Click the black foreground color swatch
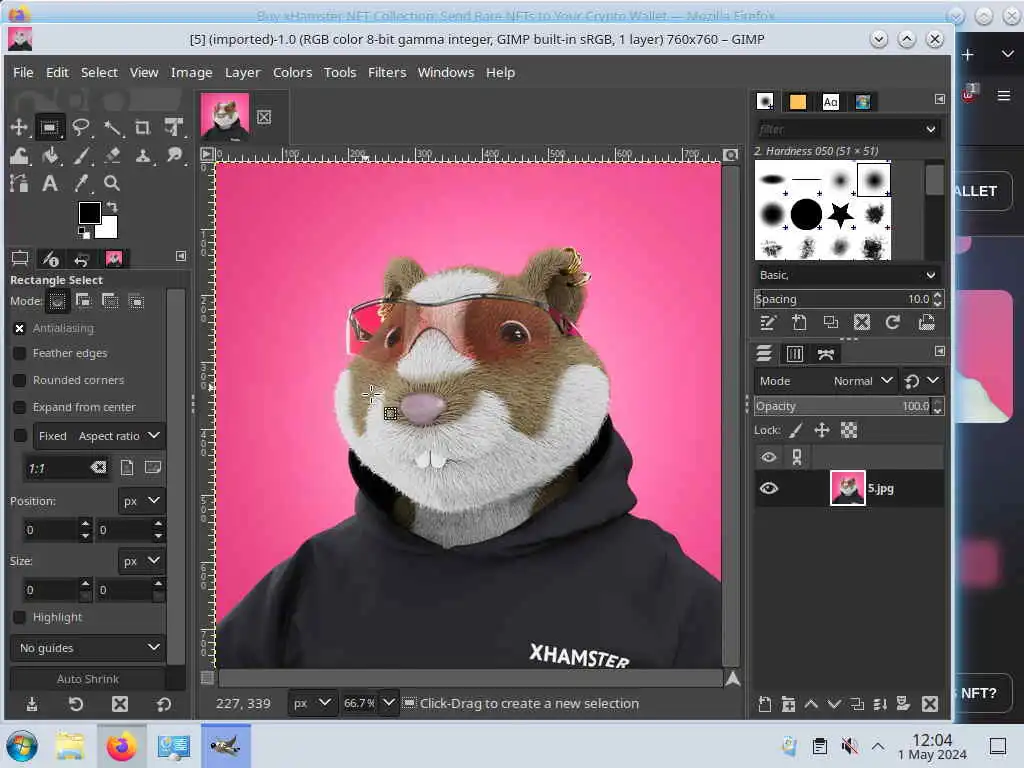Image resolution: width=1024 pixels, height=768 pixels. tap(88, 212)
